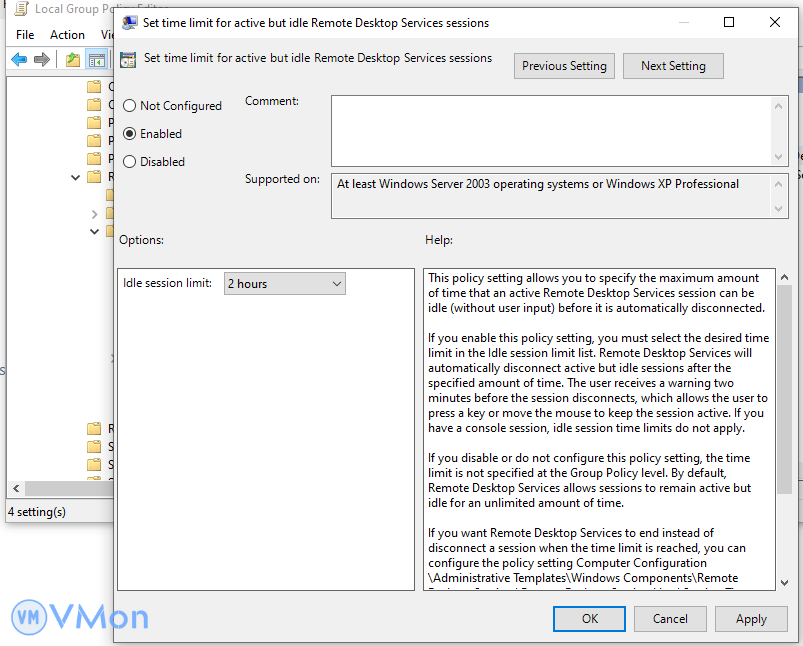Image resolution: width=803 pixels, height=646 pixels.
Task: Click the VMon logo watermark
Action: [79, 616]
